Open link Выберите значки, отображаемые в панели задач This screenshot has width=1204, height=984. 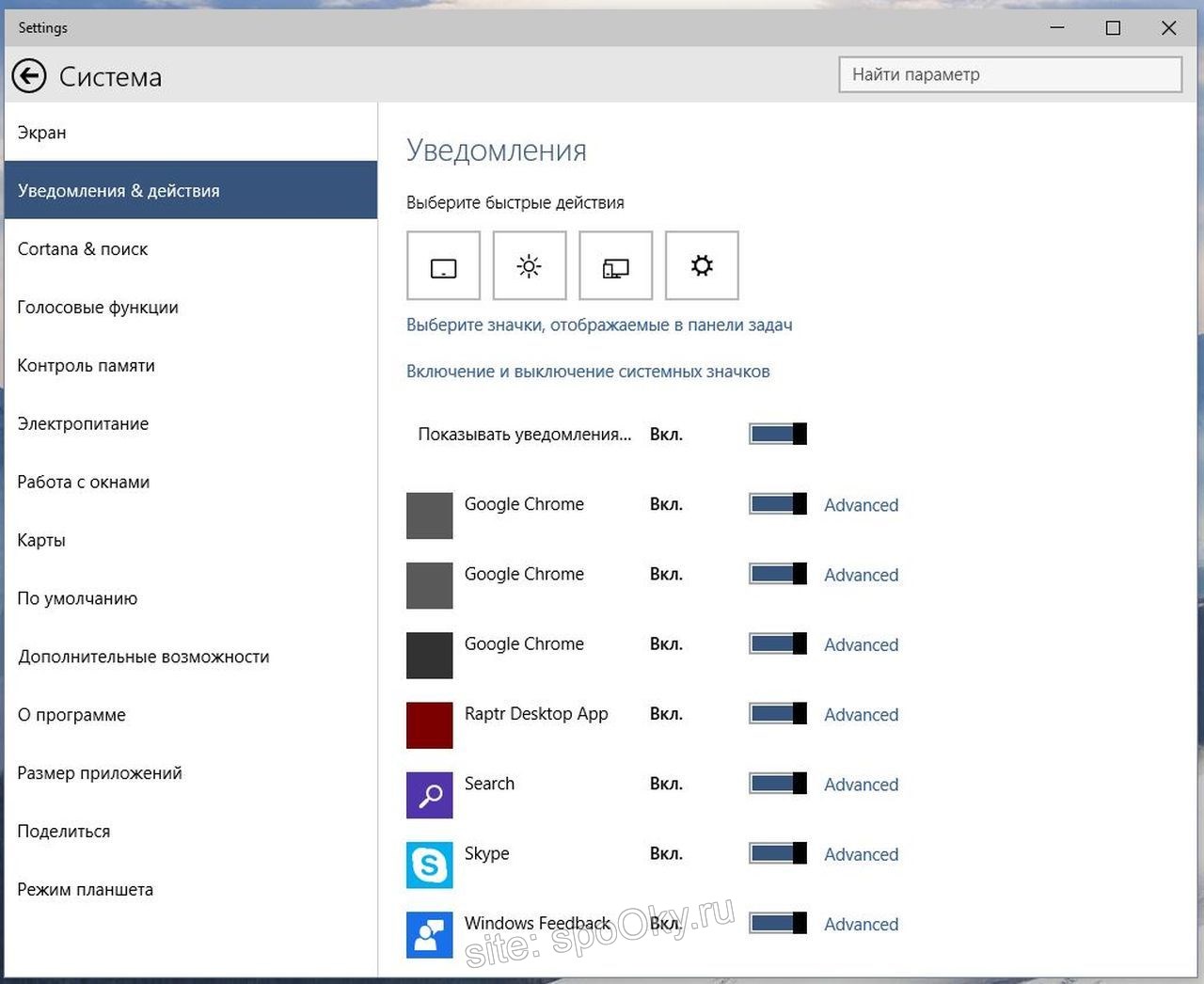tap(599, 325)
